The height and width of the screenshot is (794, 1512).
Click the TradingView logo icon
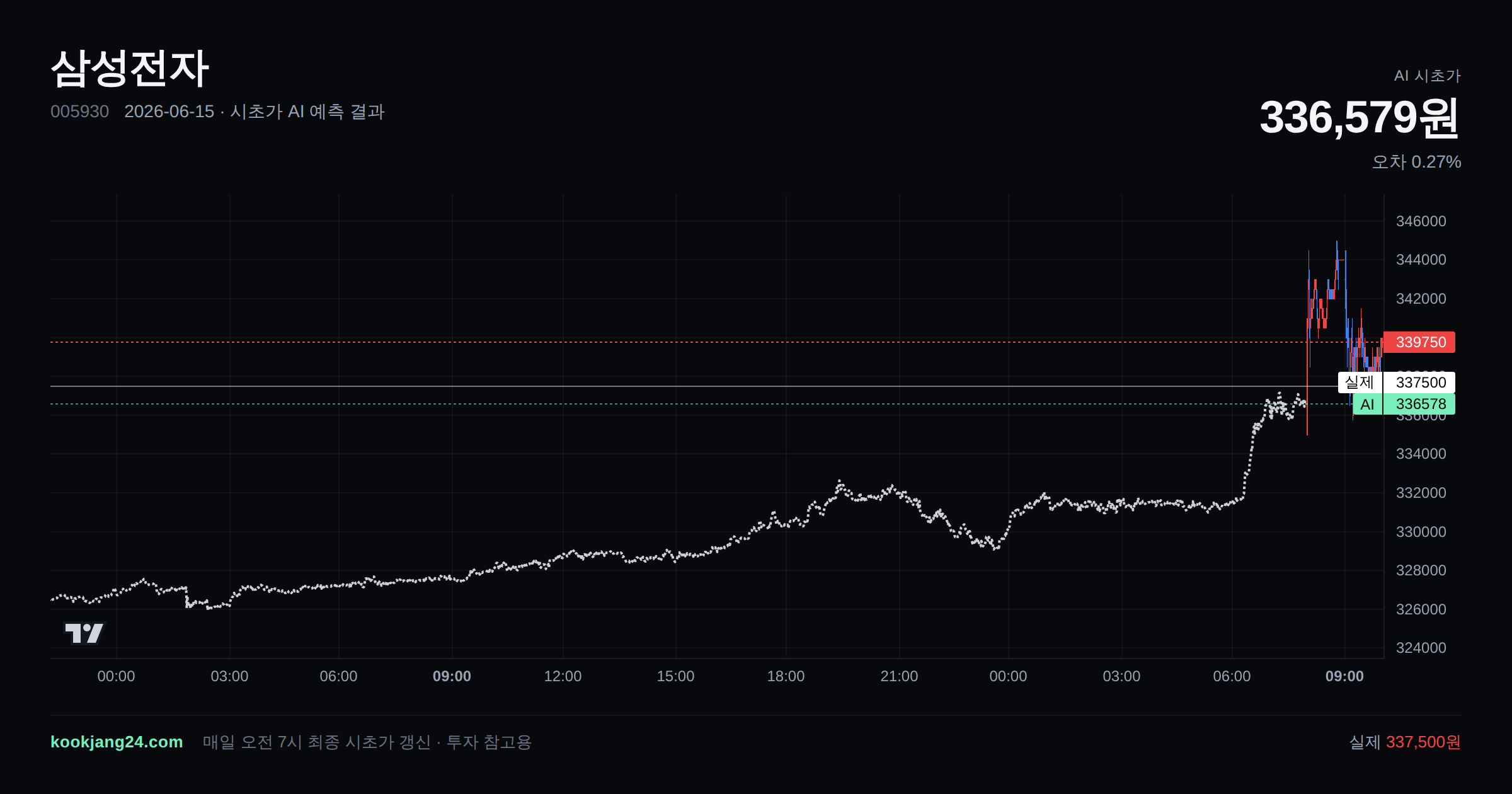pyautogui.click(x=84, y=633)
